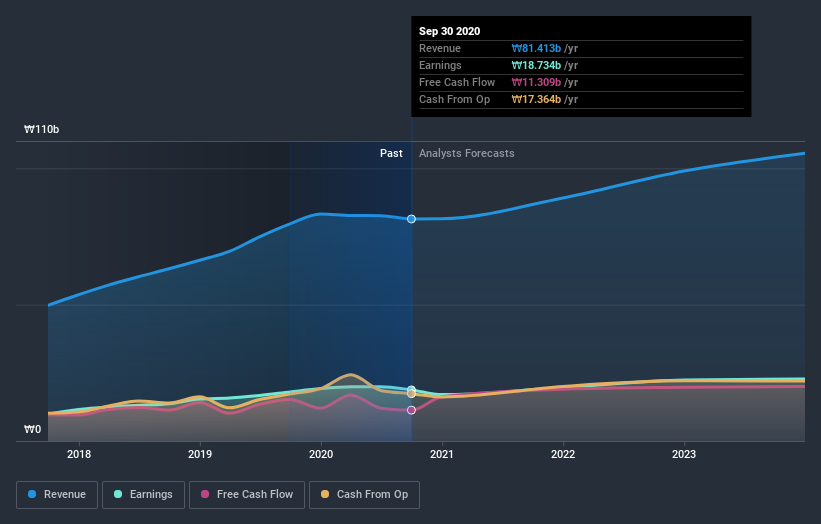Click the ₩11.309b free cash flow value
Viewport: 821px width, 524px height.
[536, 82]
